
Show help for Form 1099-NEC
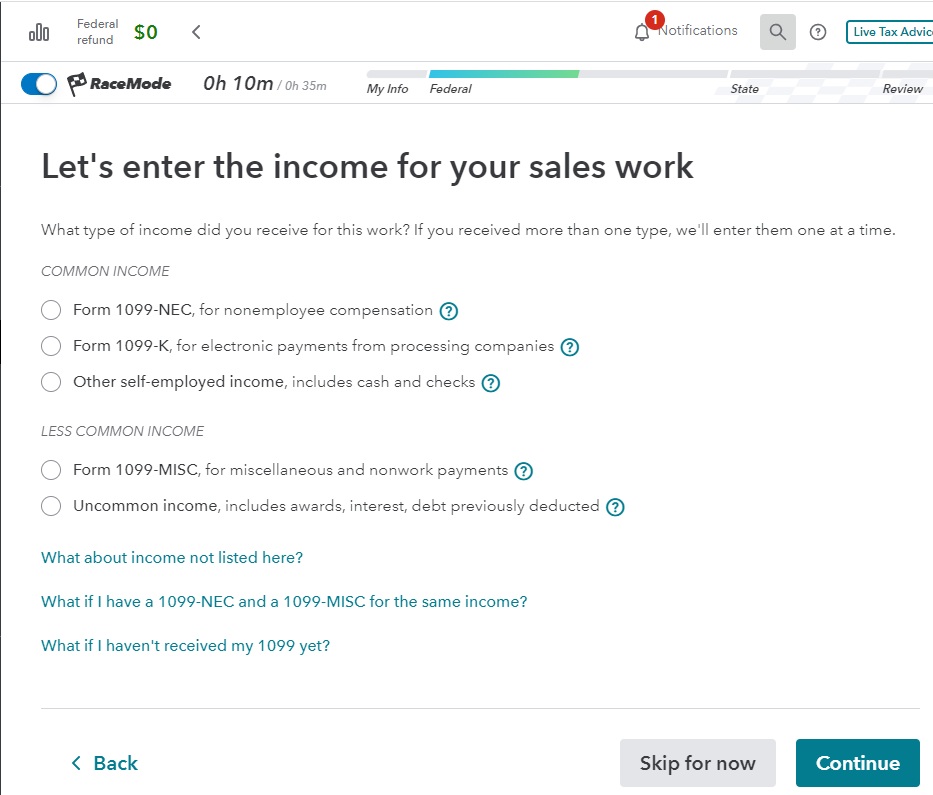[449, 311]
